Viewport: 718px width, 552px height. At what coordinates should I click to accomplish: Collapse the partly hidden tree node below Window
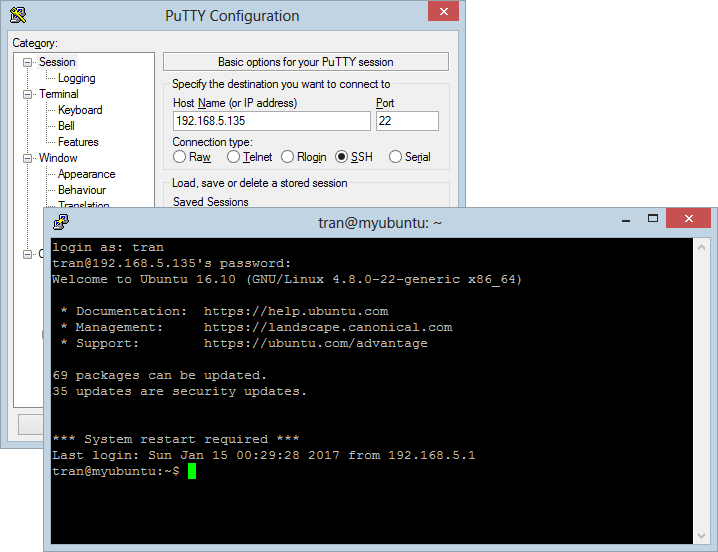coord(27,254)
